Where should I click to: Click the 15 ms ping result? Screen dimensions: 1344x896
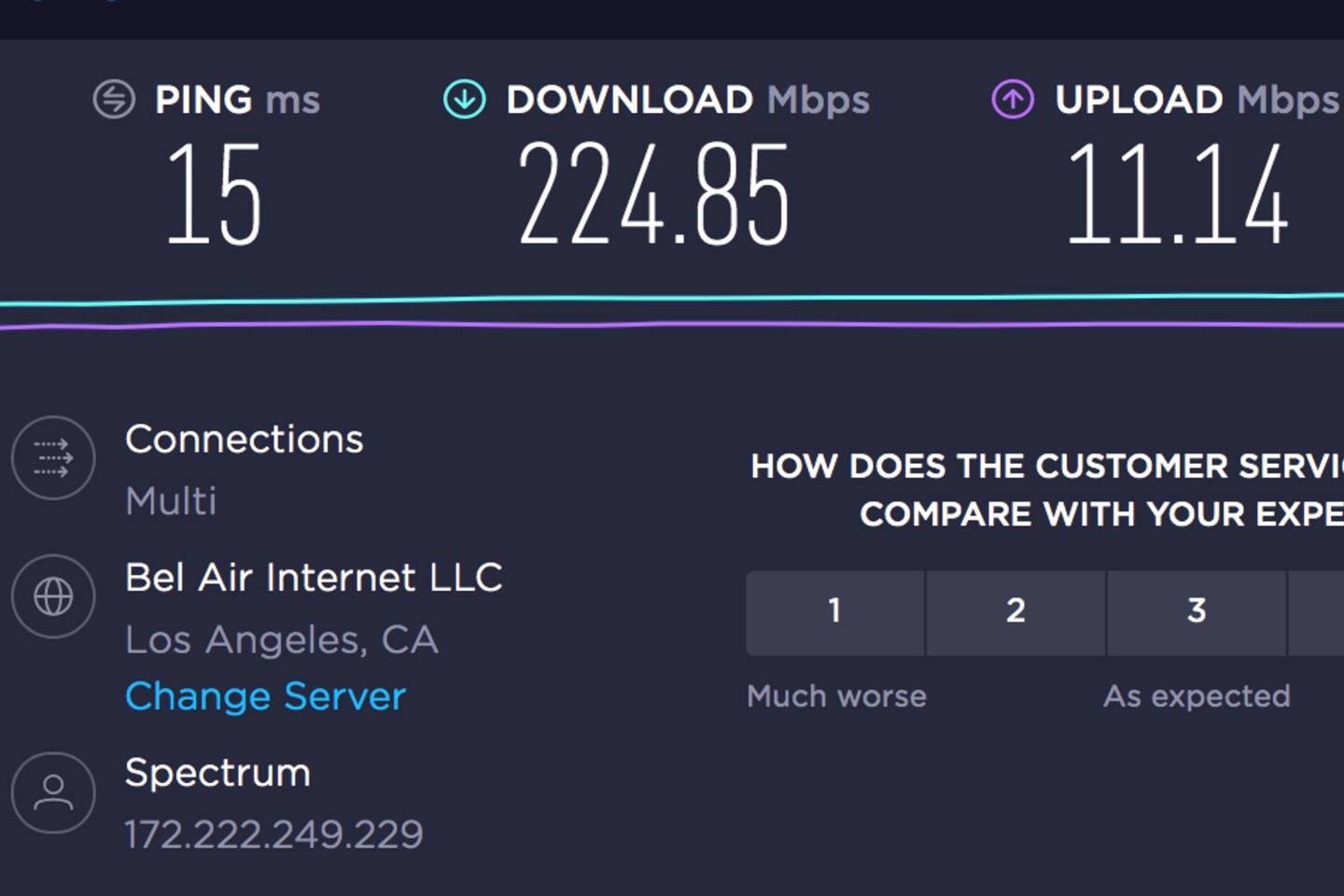[214, 195]
